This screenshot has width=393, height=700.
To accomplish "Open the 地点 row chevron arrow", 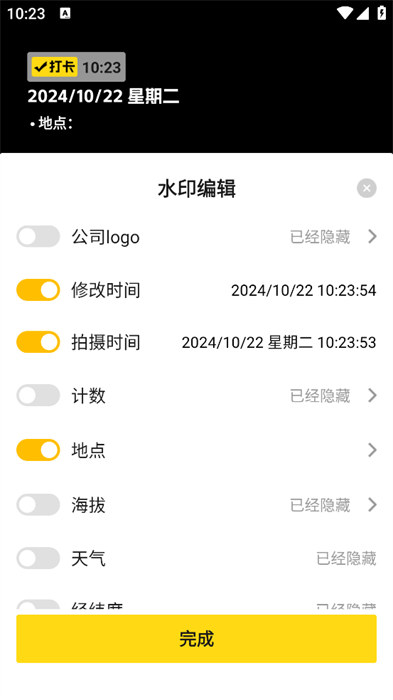I will 372,450.
